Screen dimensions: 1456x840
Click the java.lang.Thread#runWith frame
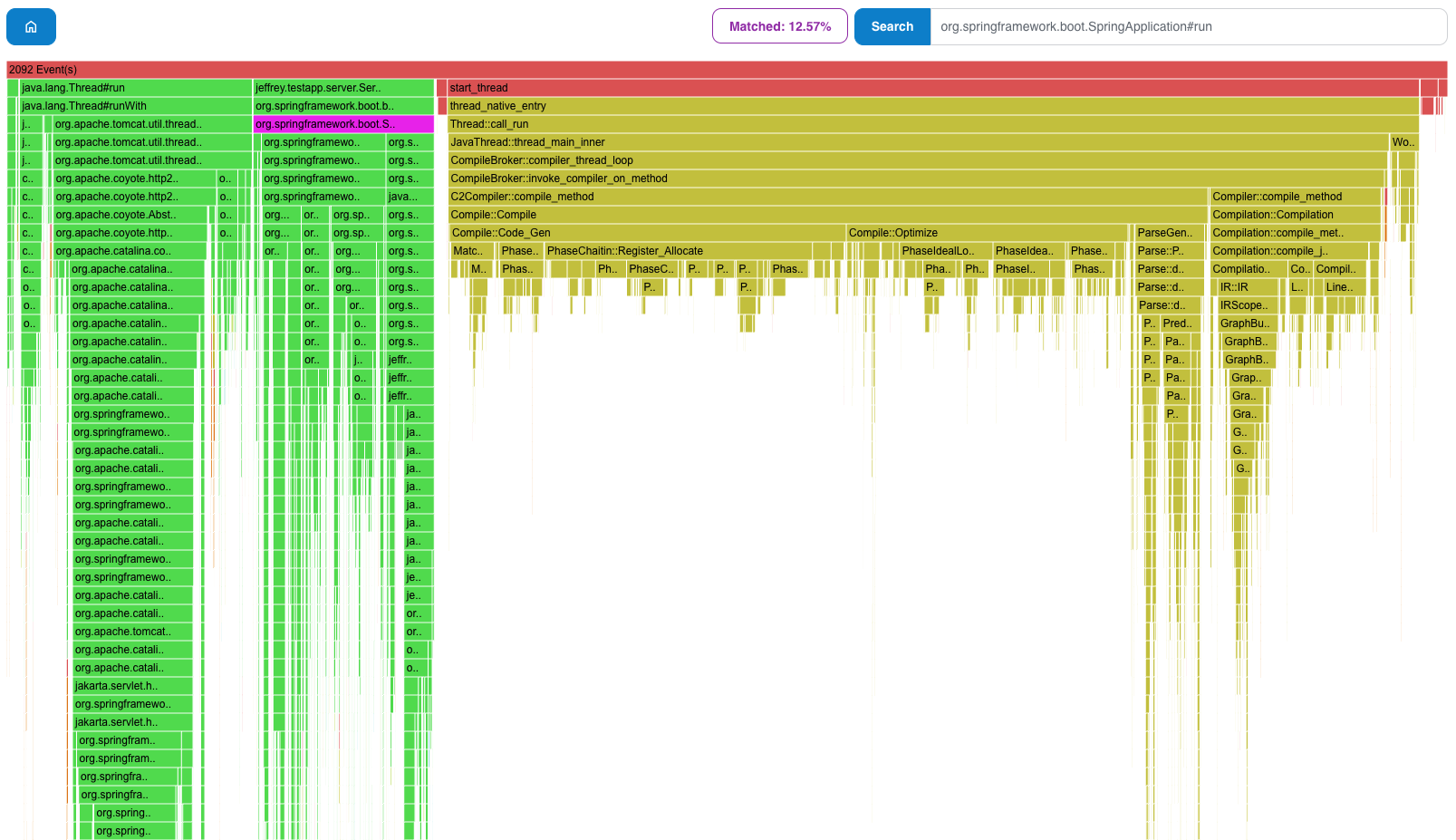[135, 106]
